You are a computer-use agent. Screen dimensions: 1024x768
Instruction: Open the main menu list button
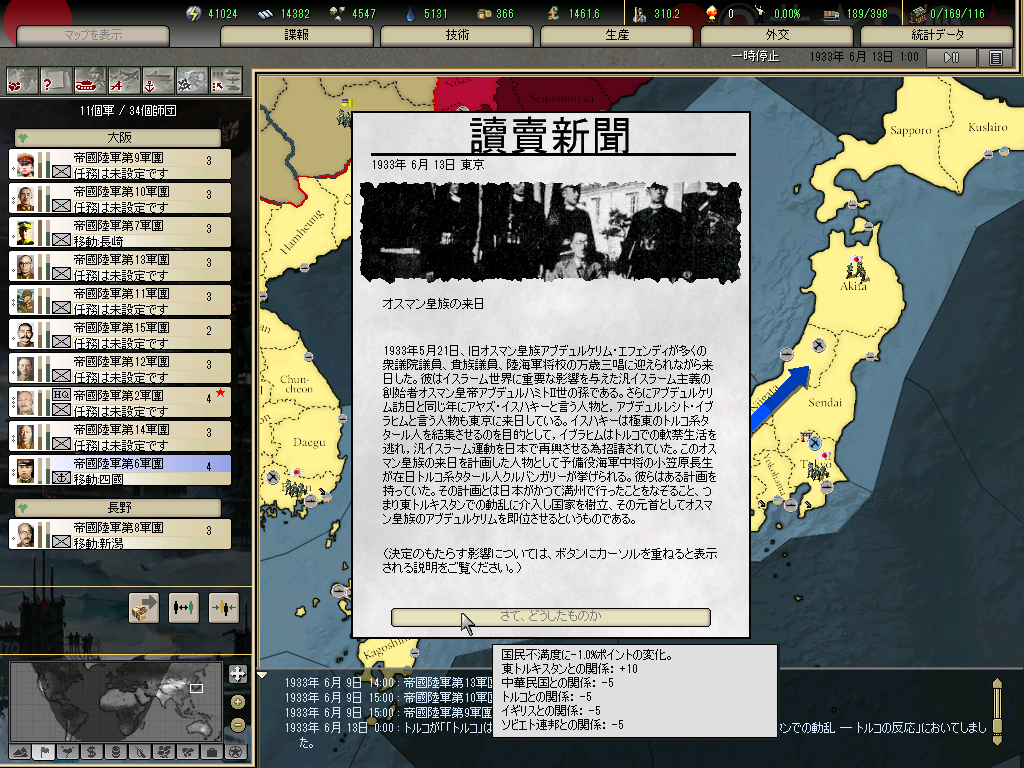tap(995, 57)
